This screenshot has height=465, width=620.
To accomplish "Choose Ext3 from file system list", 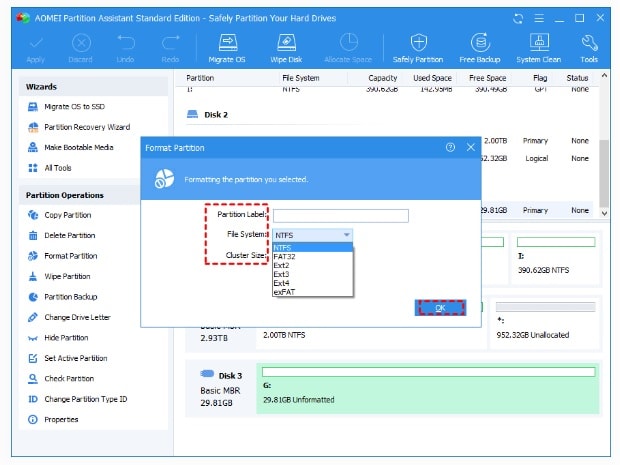I will click(x=312, y=274).
